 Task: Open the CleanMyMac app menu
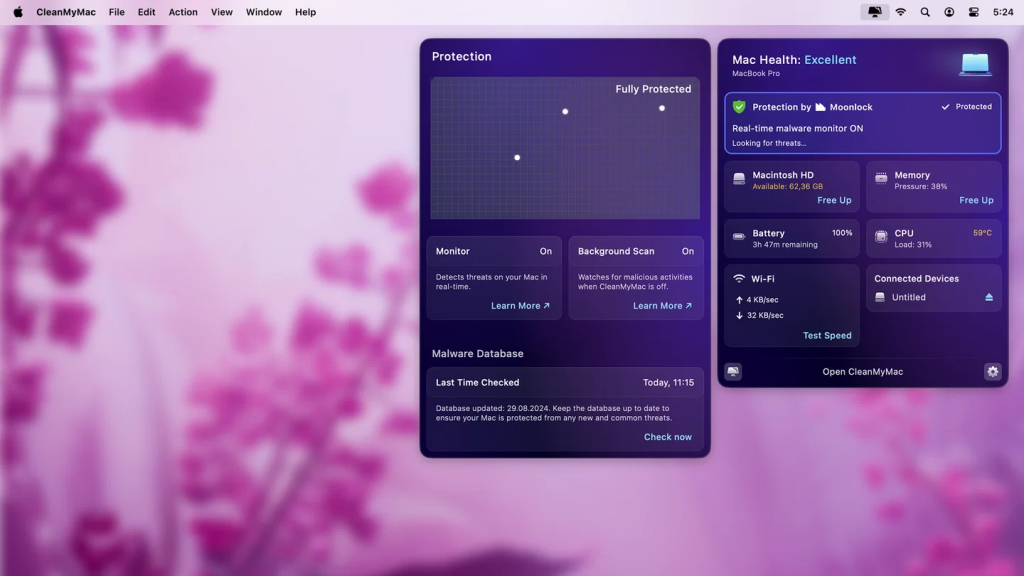click(66, 12)
